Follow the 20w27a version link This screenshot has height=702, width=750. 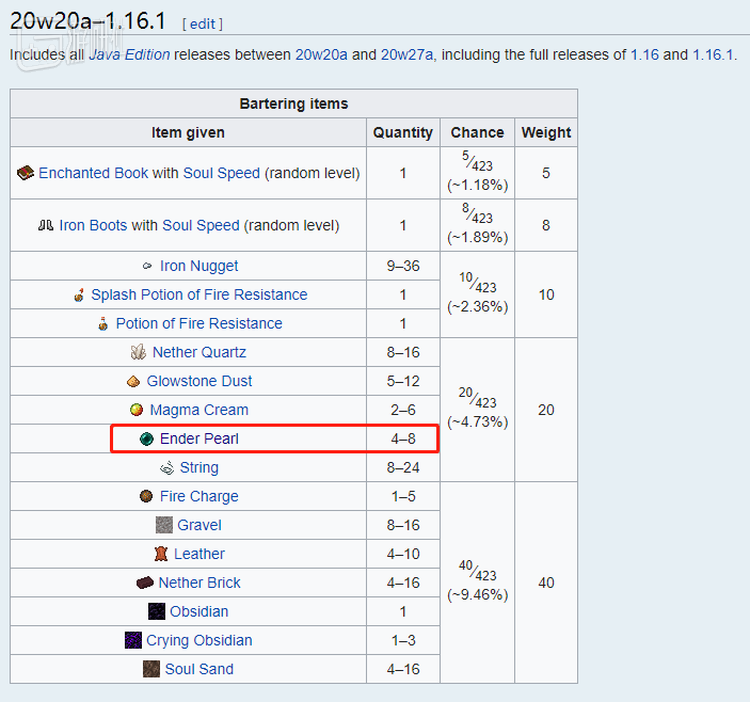[x=407, y=55]
